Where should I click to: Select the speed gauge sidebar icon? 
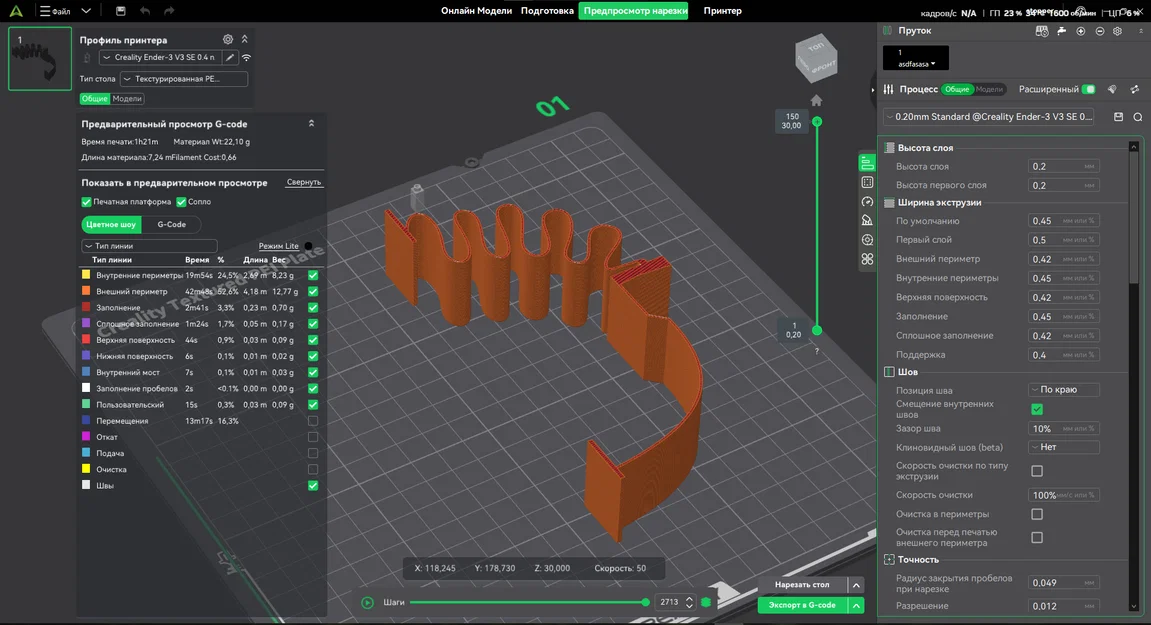pos(867,201)
